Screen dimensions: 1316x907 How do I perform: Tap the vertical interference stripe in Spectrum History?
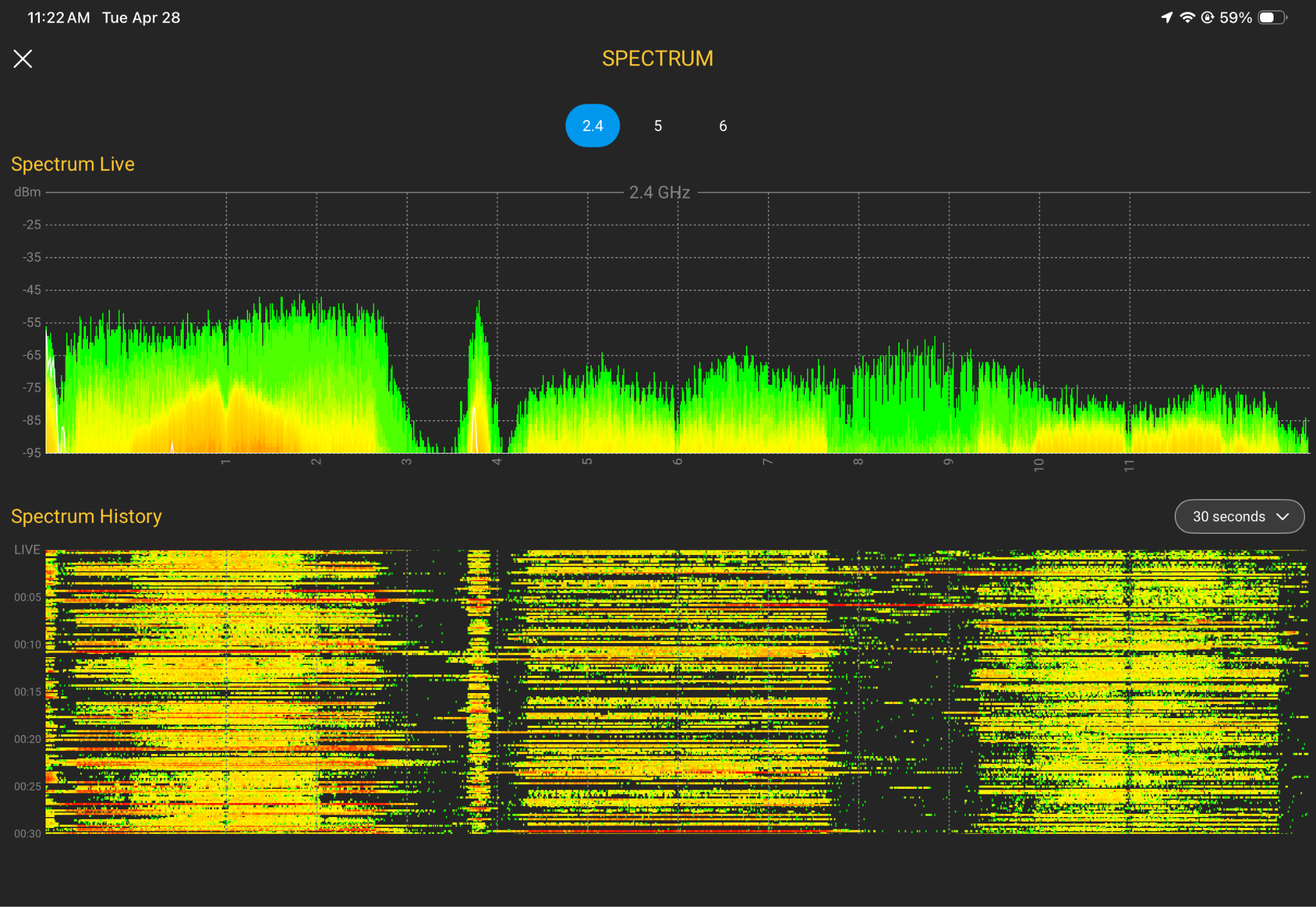479,692
